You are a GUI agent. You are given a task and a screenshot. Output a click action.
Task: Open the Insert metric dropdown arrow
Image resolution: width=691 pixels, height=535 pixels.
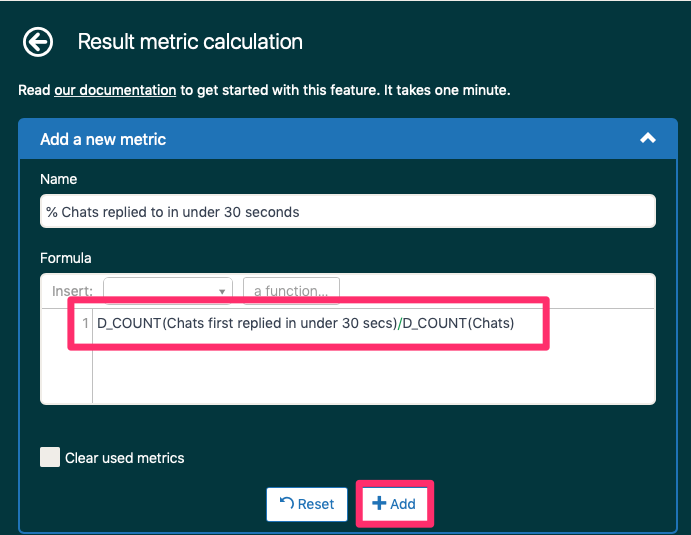(x=222, y=291)
